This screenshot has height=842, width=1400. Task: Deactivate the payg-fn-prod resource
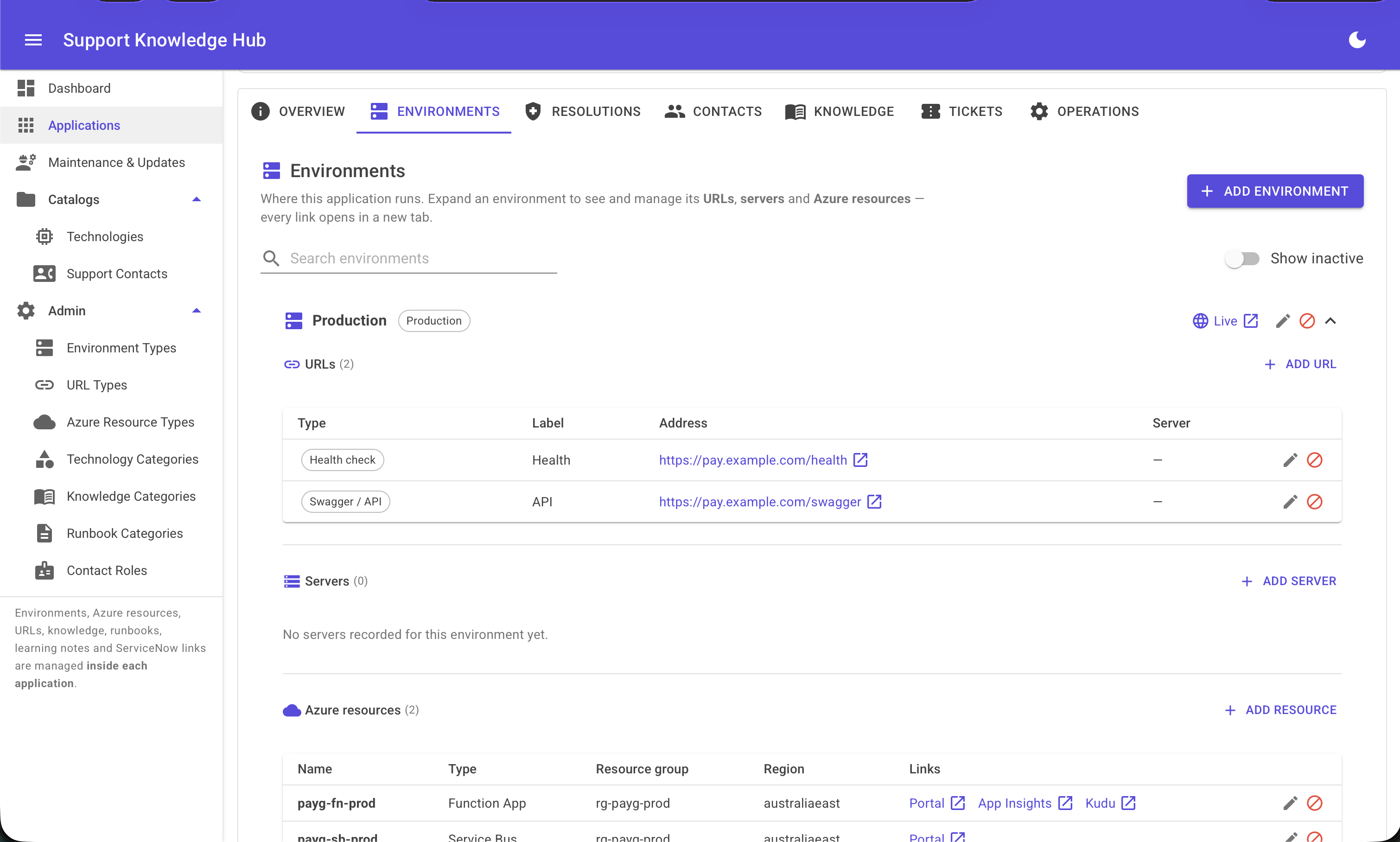click(1314, 803)
